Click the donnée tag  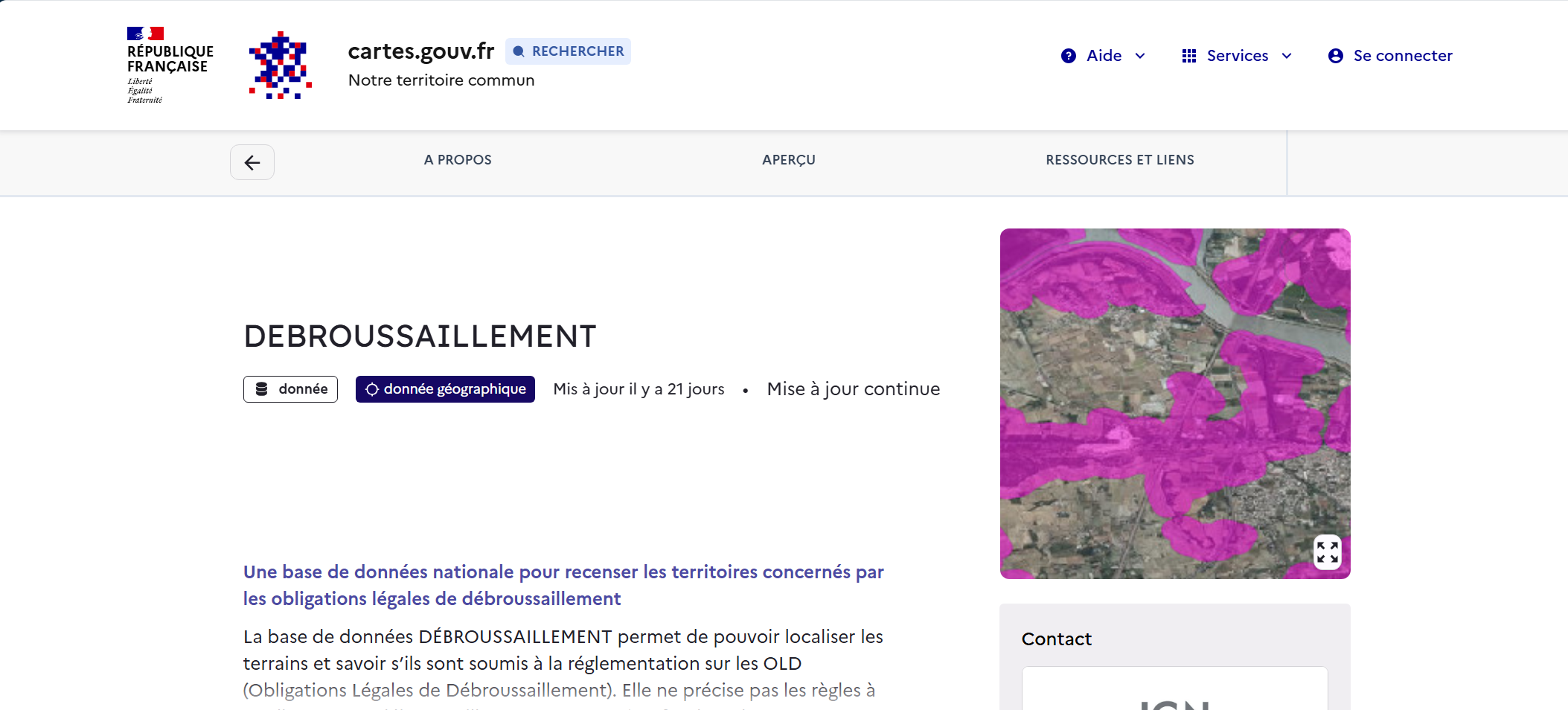[290, 389]
